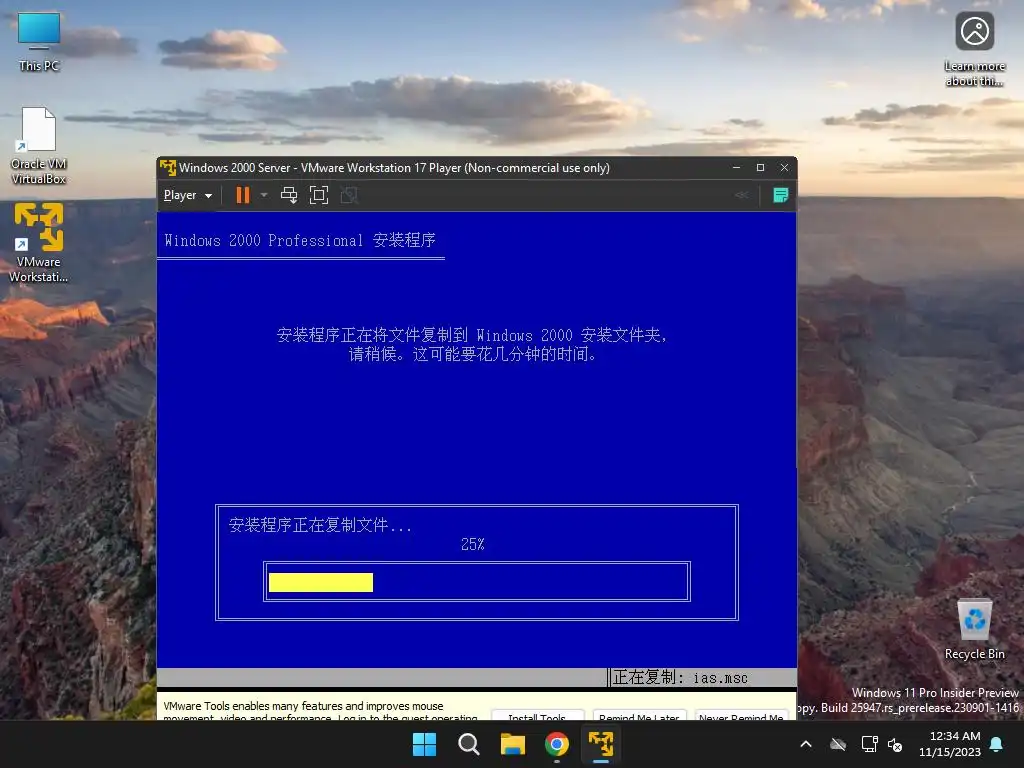Pause the virtual machine with orange button

[x=242, y=195]
